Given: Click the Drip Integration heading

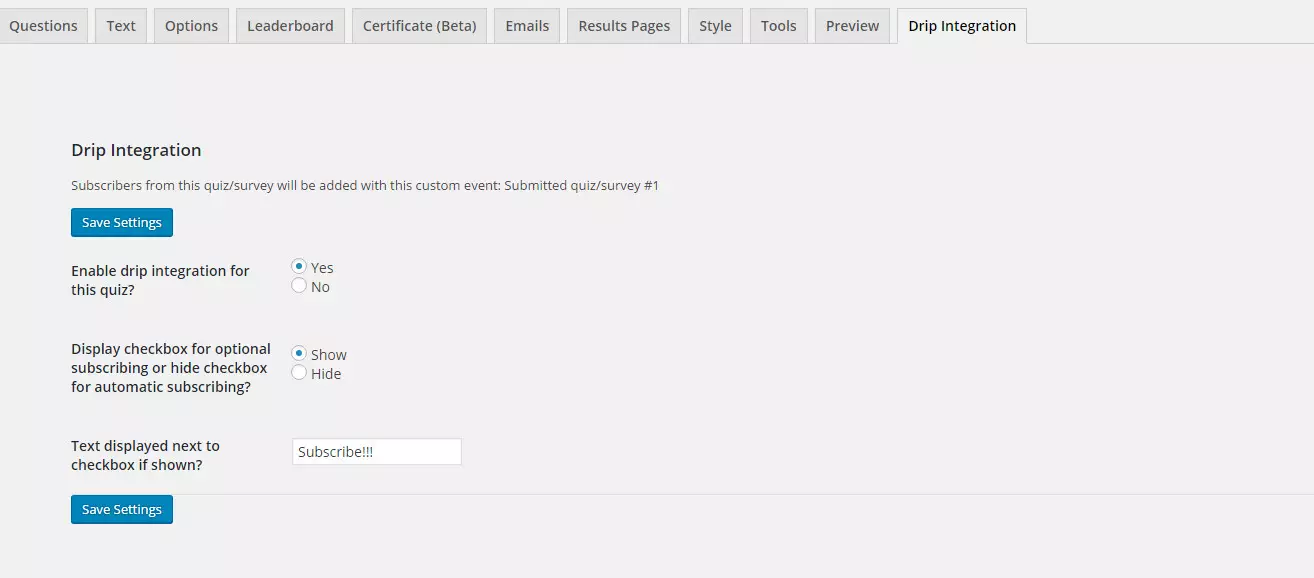Looking at the screenshot, I should tap(136, 150).
